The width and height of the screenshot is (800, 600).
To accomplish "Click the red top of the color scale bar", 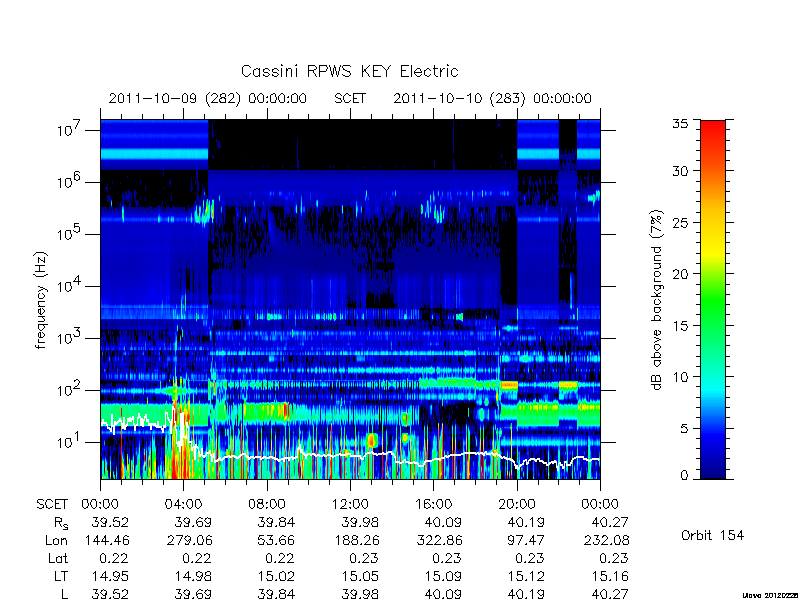I will click(x=713, y=130).
